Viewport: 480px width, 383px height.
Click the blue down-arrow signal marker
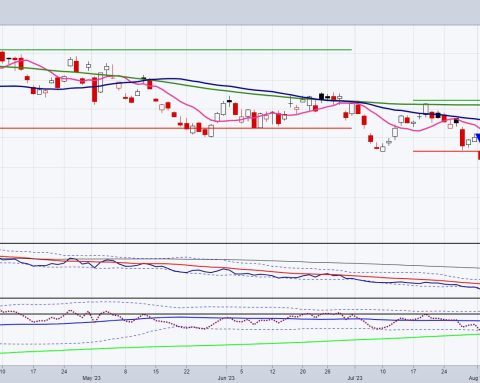(x=478, y=138)
